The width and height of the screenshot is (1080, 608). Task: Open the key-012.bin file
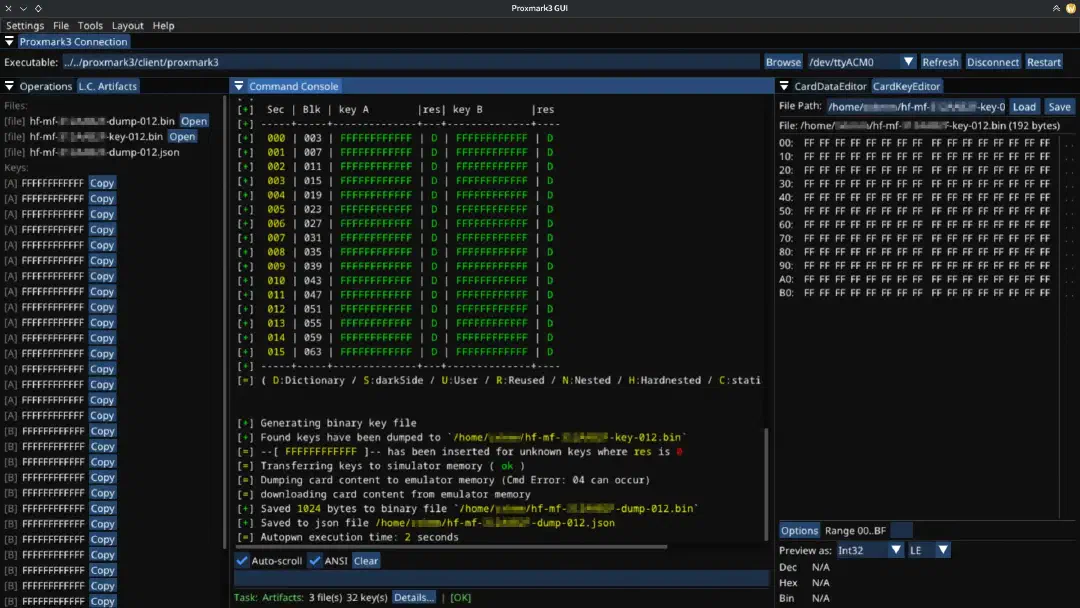(182, 136)
